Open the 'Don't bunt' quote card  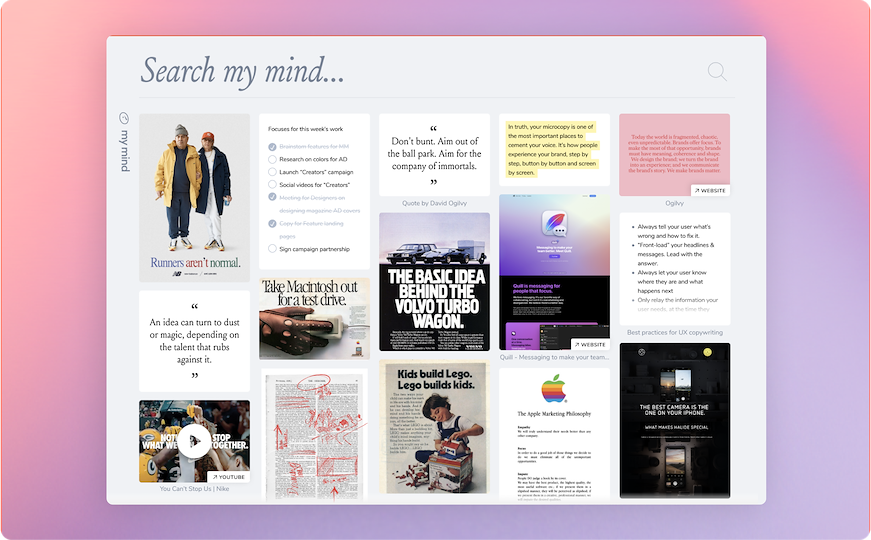[x=434, y=155]
